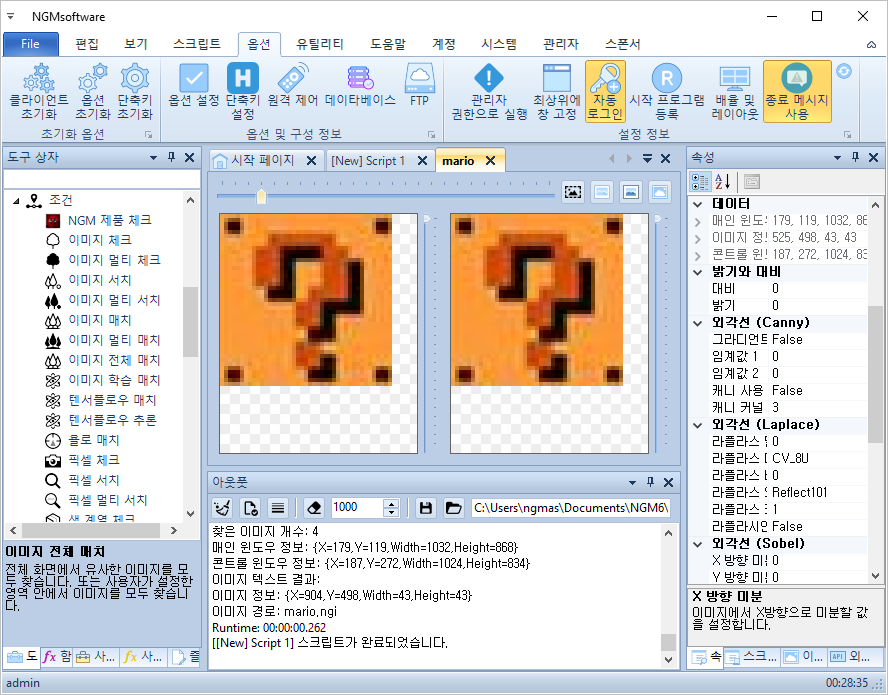This screenshot has width=888, height=695.
Task: Open 배율 및 레이아웃 icon
Action: tap(735, 91)
